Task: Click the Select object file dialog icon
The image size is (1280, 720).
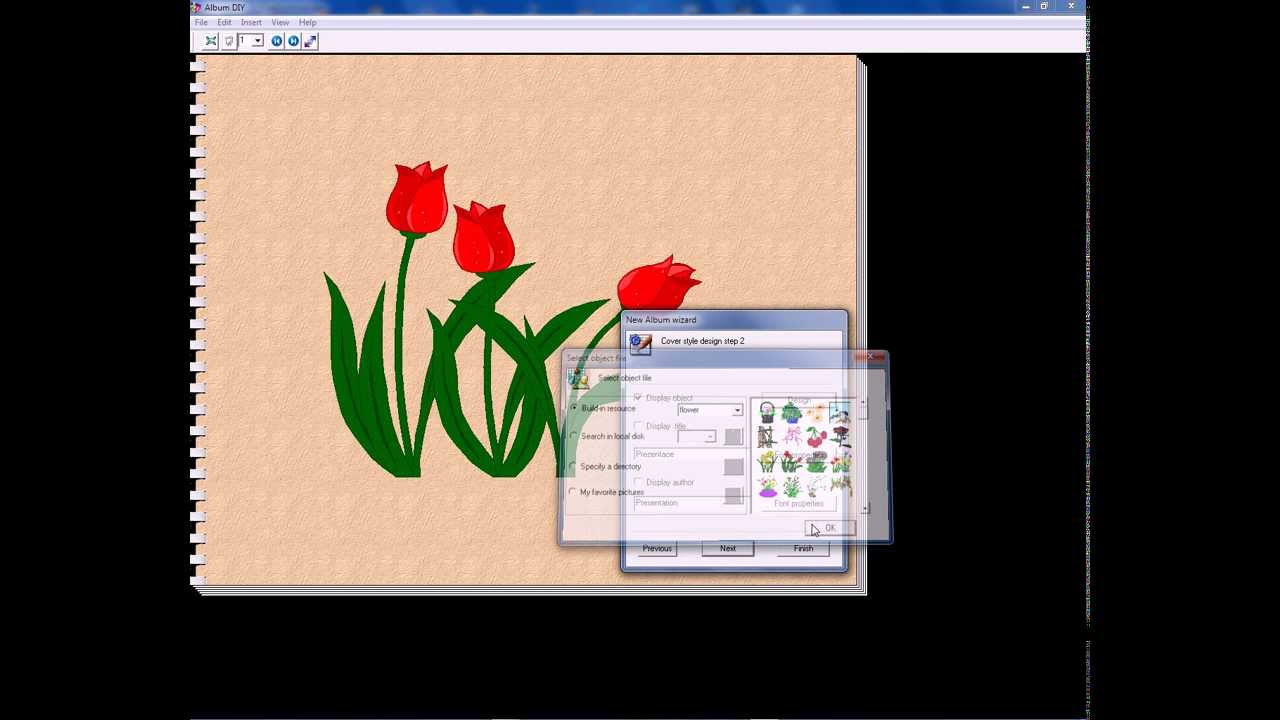Action: click(x=578, y=379)
